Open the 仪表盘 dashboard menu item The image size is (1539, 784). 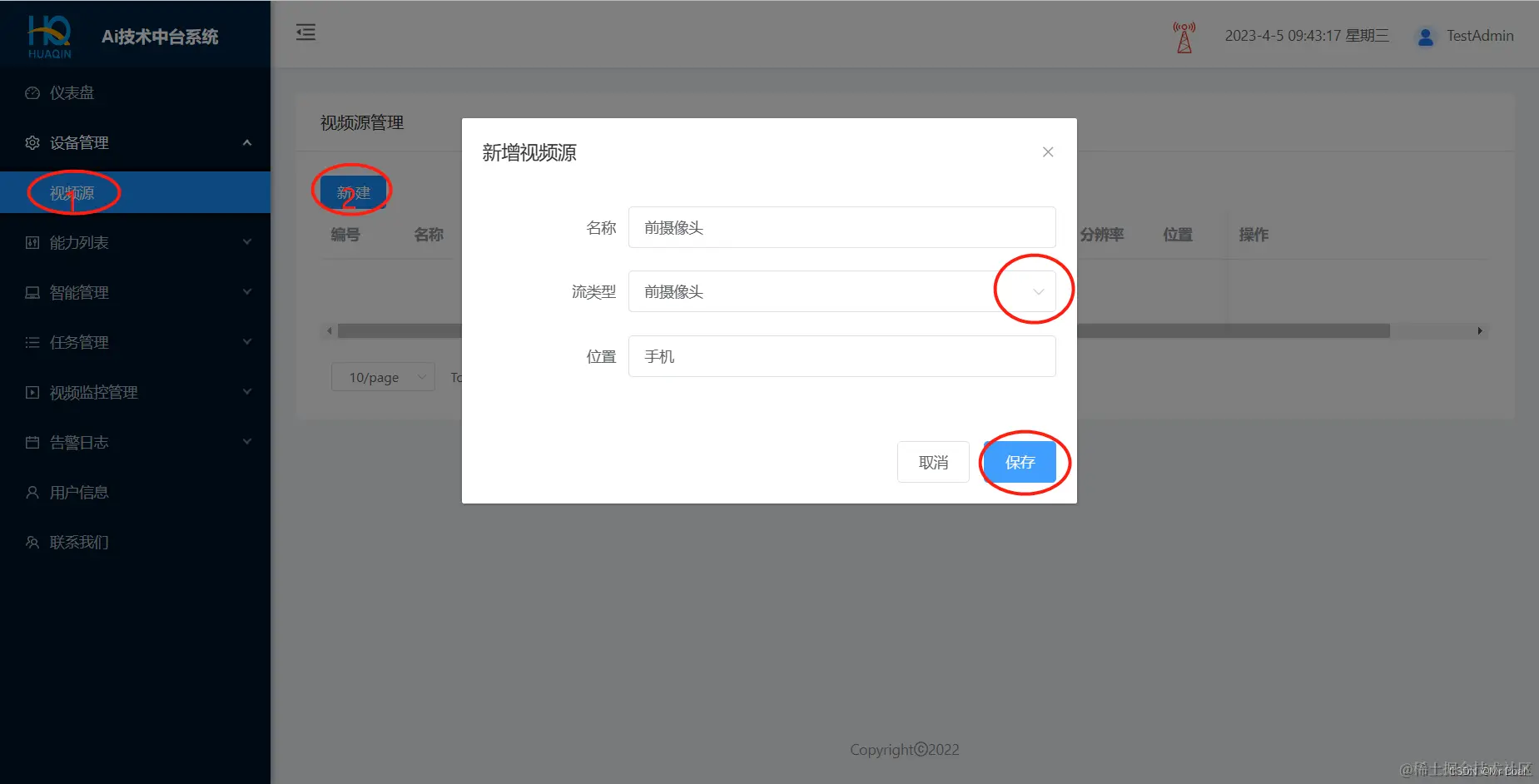[135, 92]
